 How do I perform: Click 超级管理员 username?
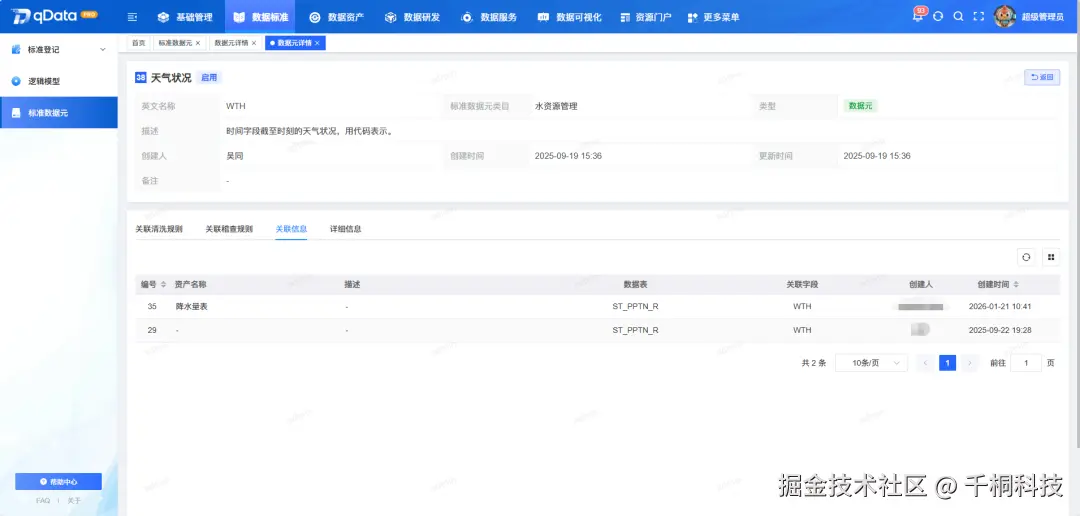(x=1042, y=17)
